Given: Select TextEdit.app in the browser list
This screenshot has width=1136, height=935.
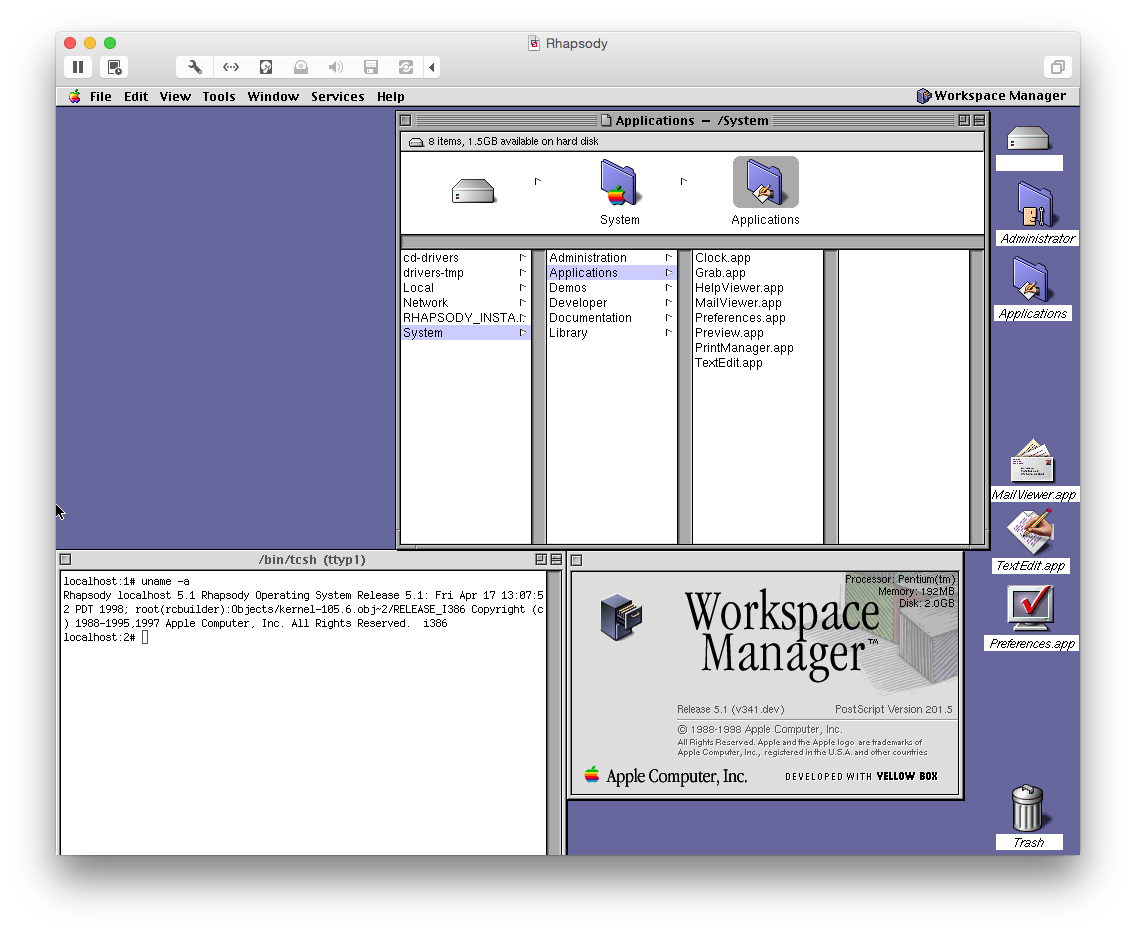Looking at the screenshot, I should [757, 363].
